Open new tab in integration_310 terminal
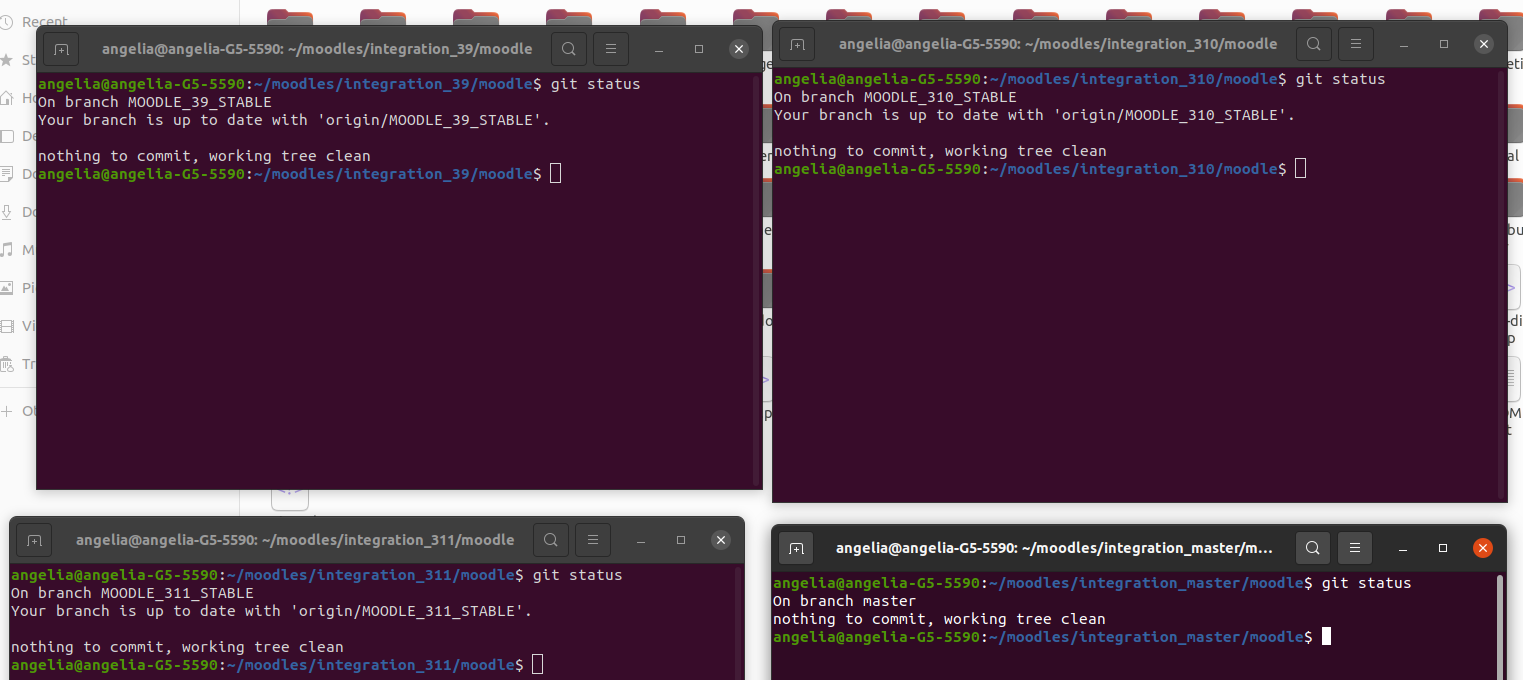Viewport: 1523px width, 680px height. click(x=797, y=44)
